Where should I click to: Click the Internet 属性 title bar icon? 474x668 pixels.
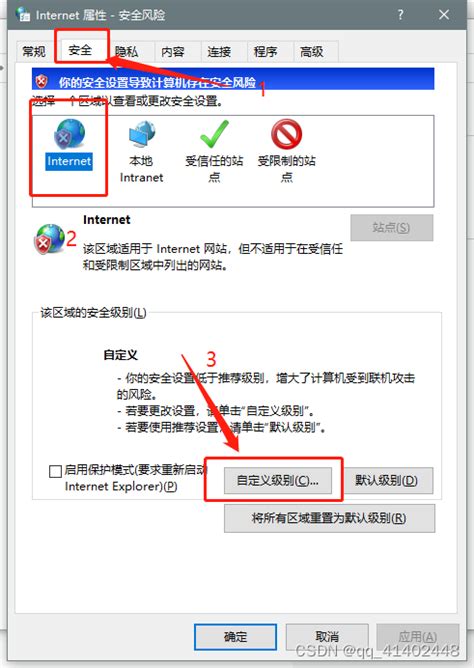point(23,14)
